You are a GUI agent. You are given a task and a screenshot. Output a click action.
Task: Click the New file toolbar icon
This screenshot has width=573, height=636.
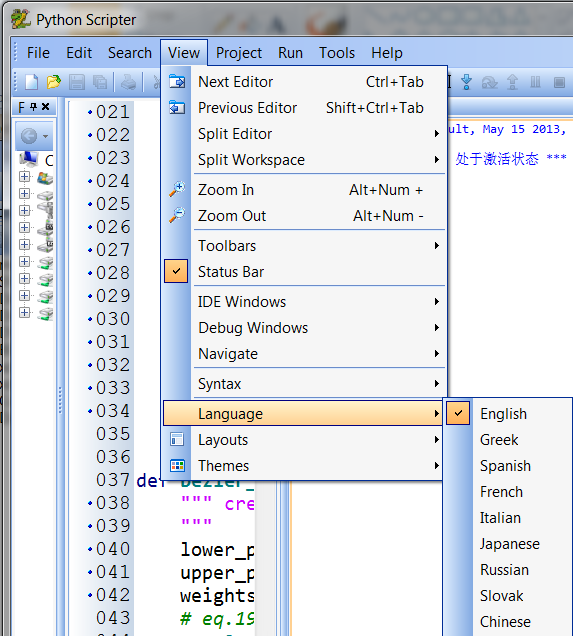(x=32, y=82)
